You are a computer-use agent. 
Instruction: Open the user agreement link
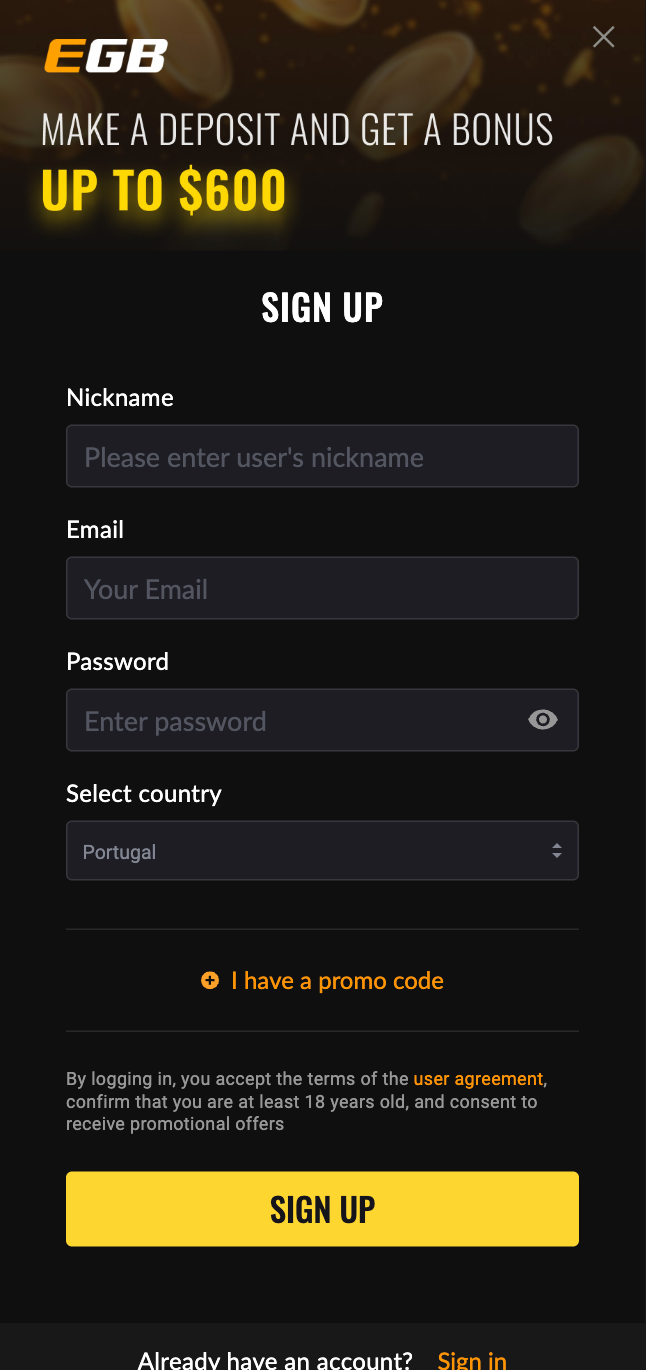point(478,1079)
